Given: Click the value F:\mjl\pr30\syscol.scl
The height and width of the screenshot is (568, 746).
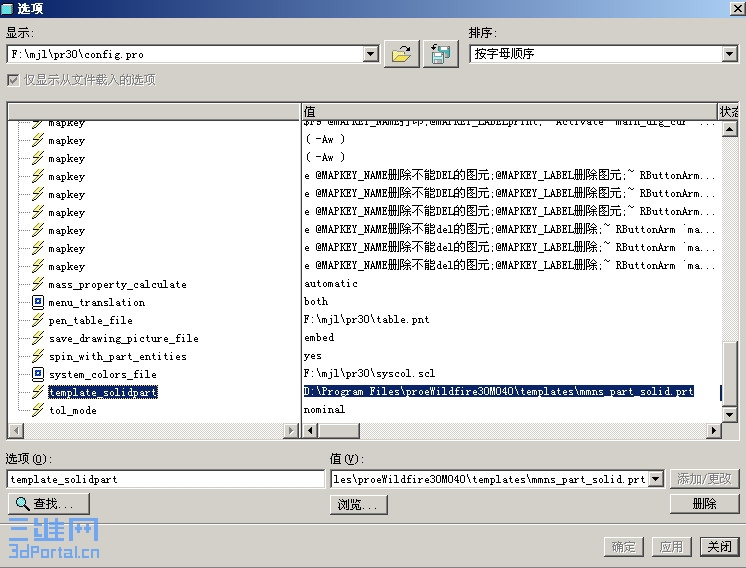Looking at the screenshot, I should tap(369, 373).
